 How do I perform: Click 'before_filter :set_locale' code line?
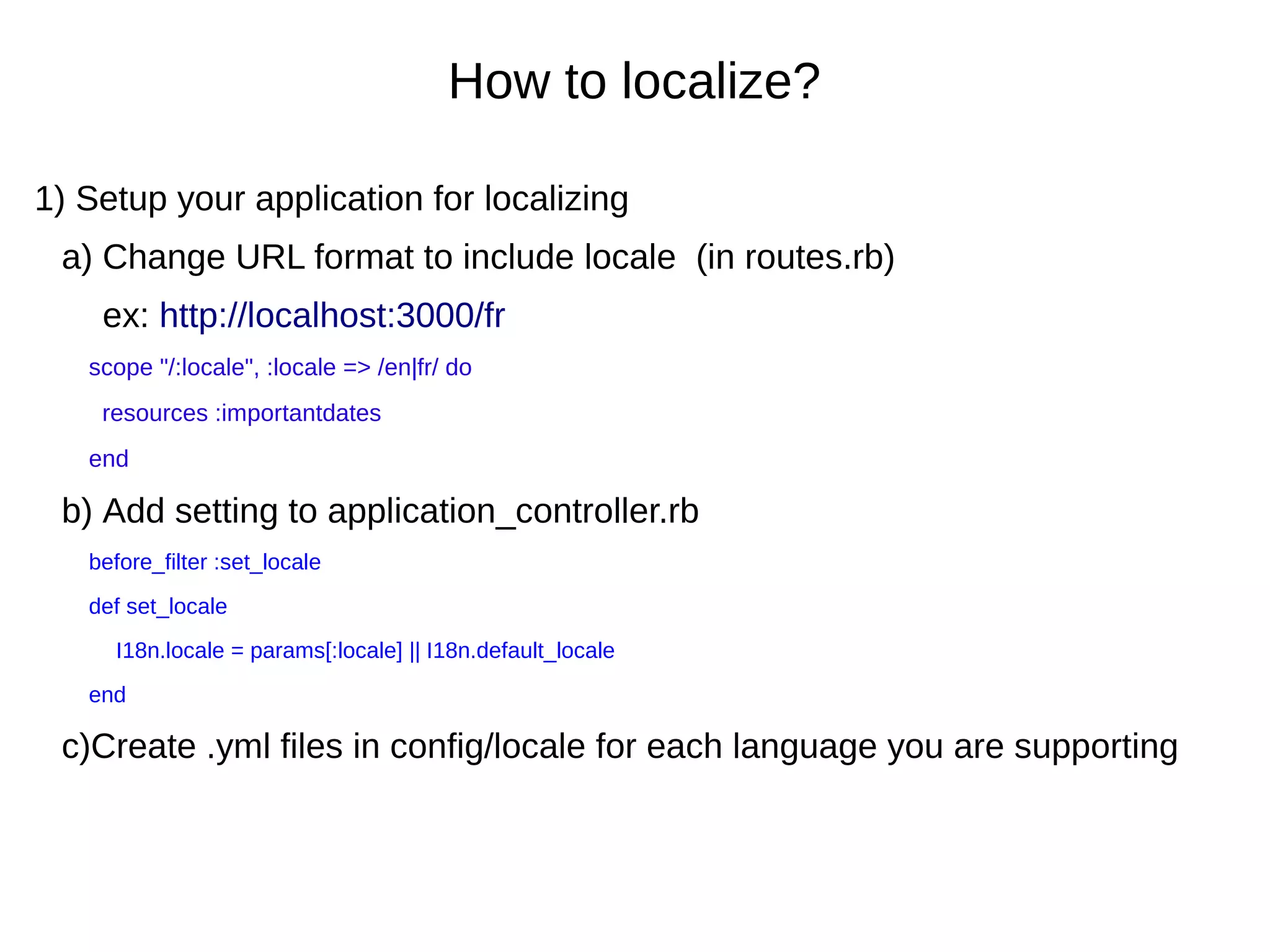(x=205, y=563)
